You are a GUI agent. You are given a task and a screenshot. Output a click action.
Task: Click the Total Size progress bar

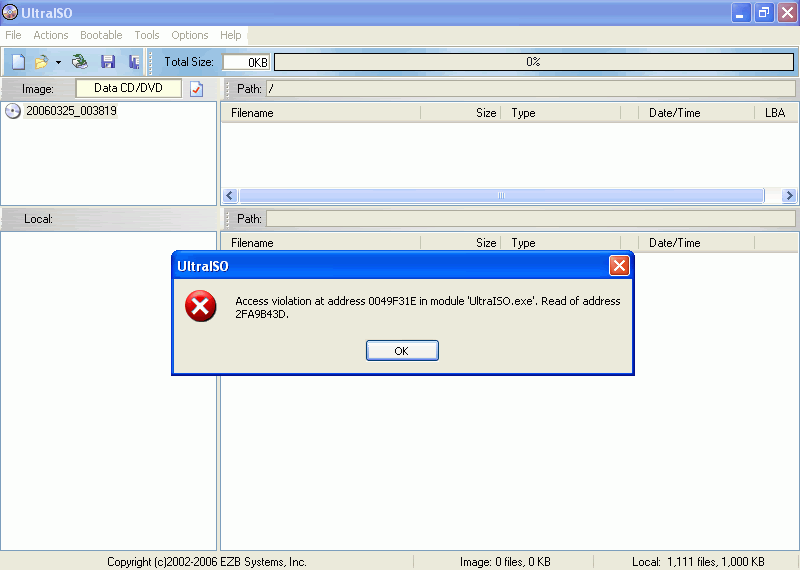pos(533,62)
